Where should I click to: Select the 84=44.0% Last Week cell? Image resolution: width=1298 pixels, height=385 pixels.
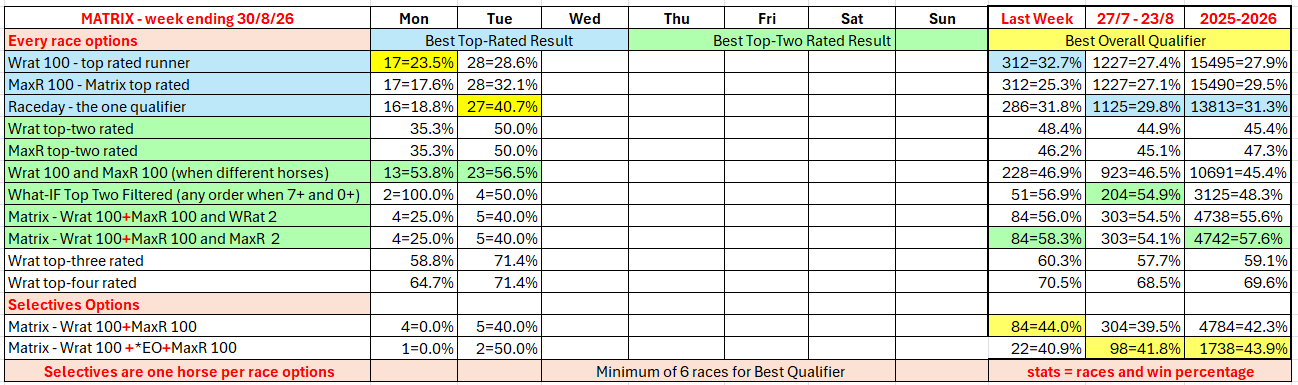tap(1037, 327)
